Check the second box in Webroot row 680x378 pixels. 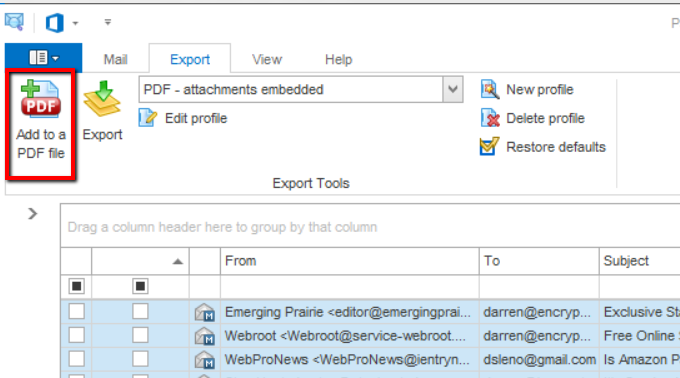pos(140,335)
